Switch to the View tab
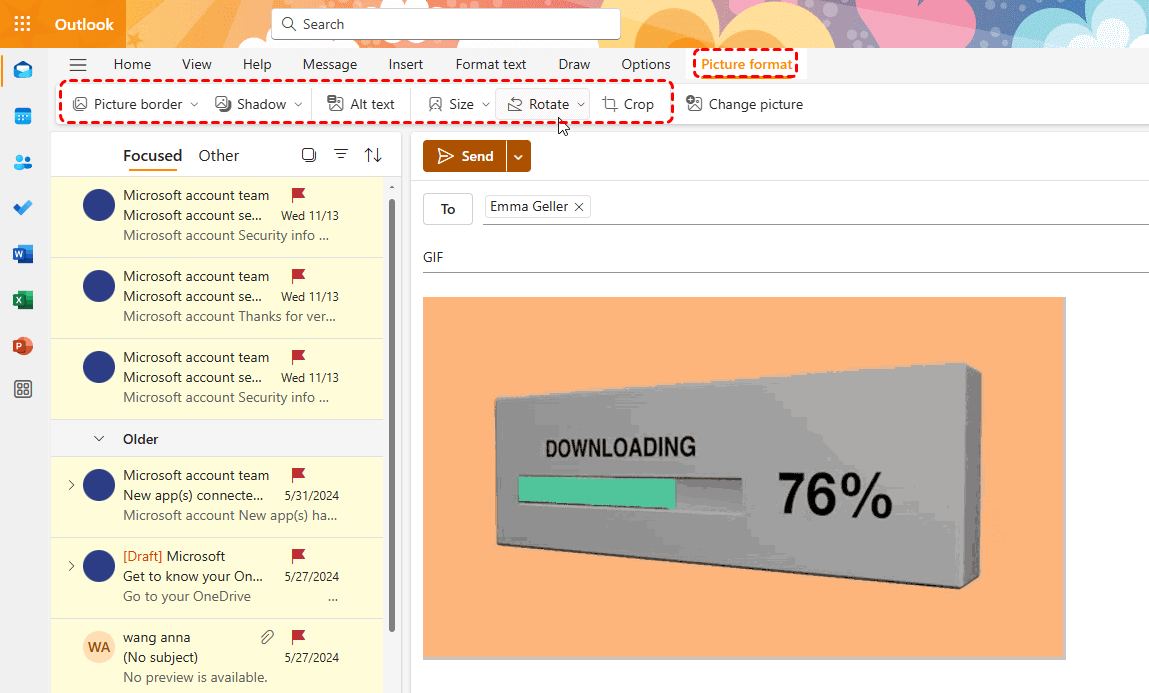1149x693 pixels. click(x=196, y=64)
